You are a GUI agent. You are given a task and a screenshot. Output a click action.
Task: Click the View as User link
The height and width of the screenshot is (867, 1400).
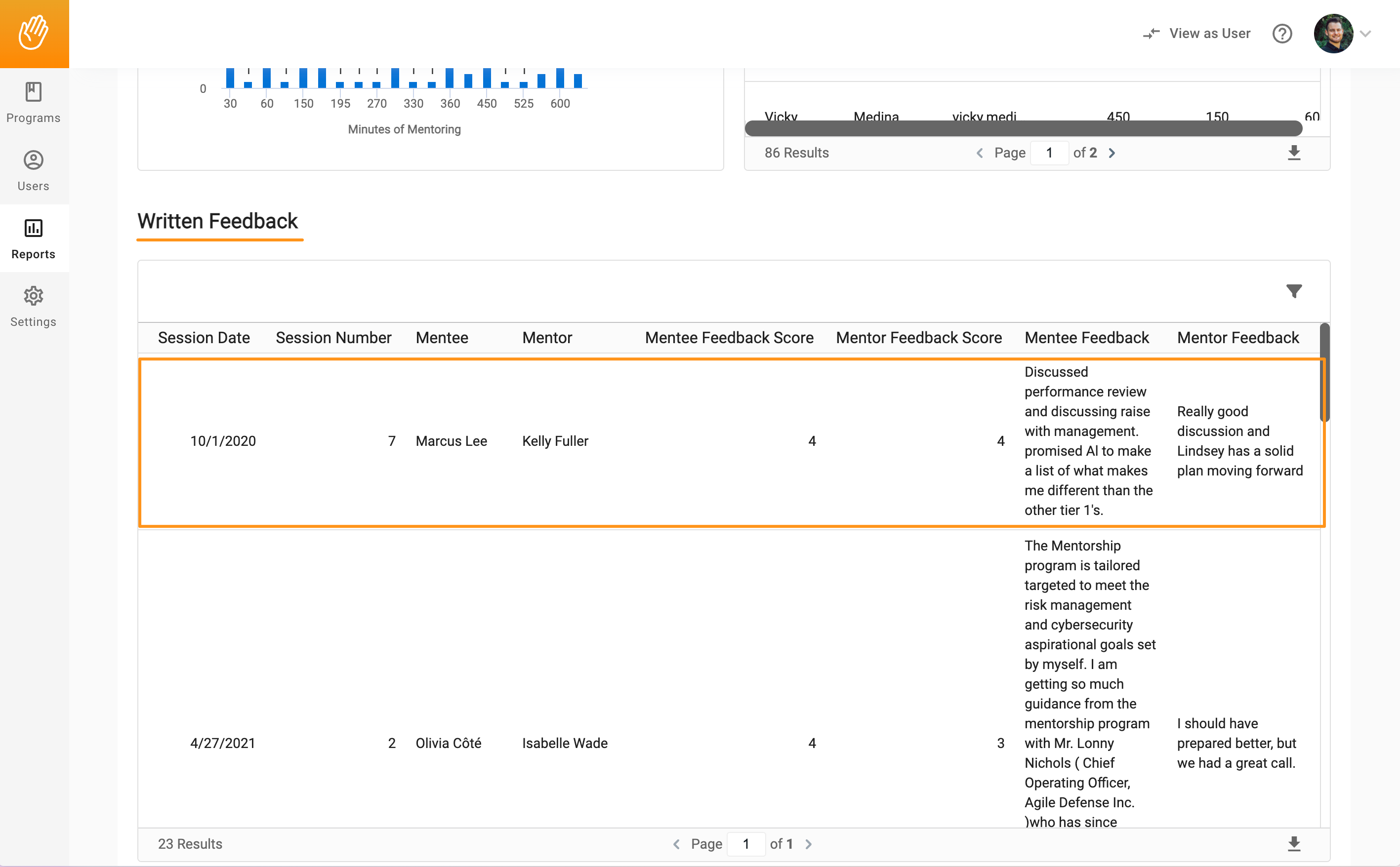tap(1210, 33)
